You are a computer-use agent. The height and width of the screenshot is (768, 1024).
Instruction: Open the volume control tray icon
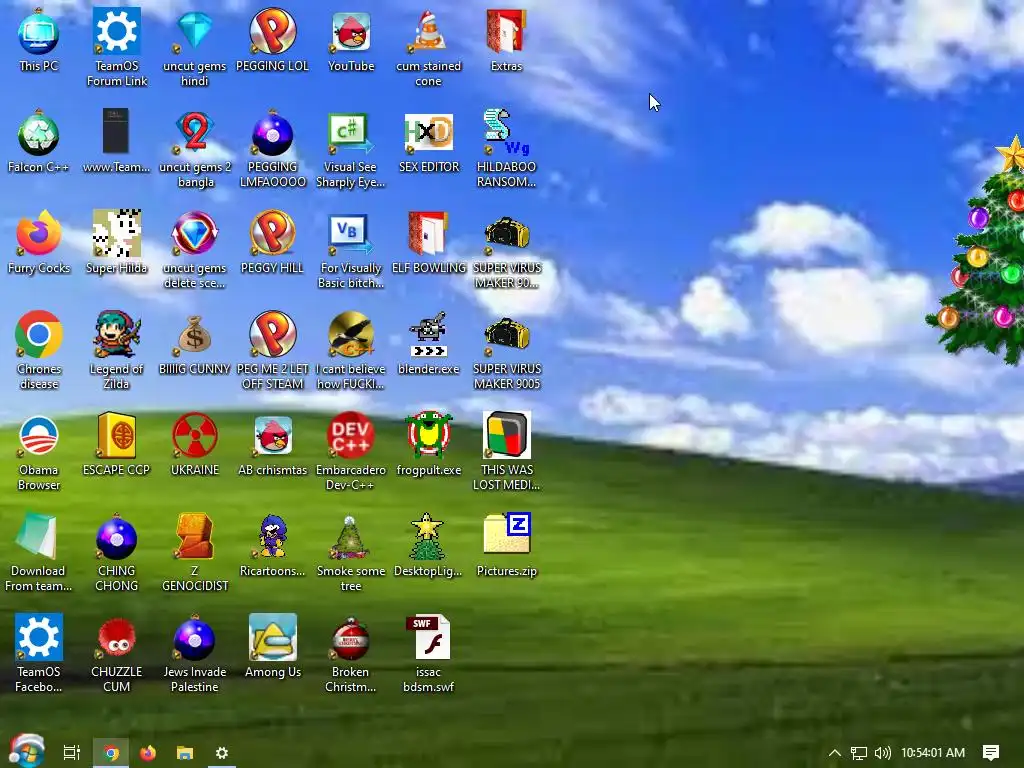(882, 753)
